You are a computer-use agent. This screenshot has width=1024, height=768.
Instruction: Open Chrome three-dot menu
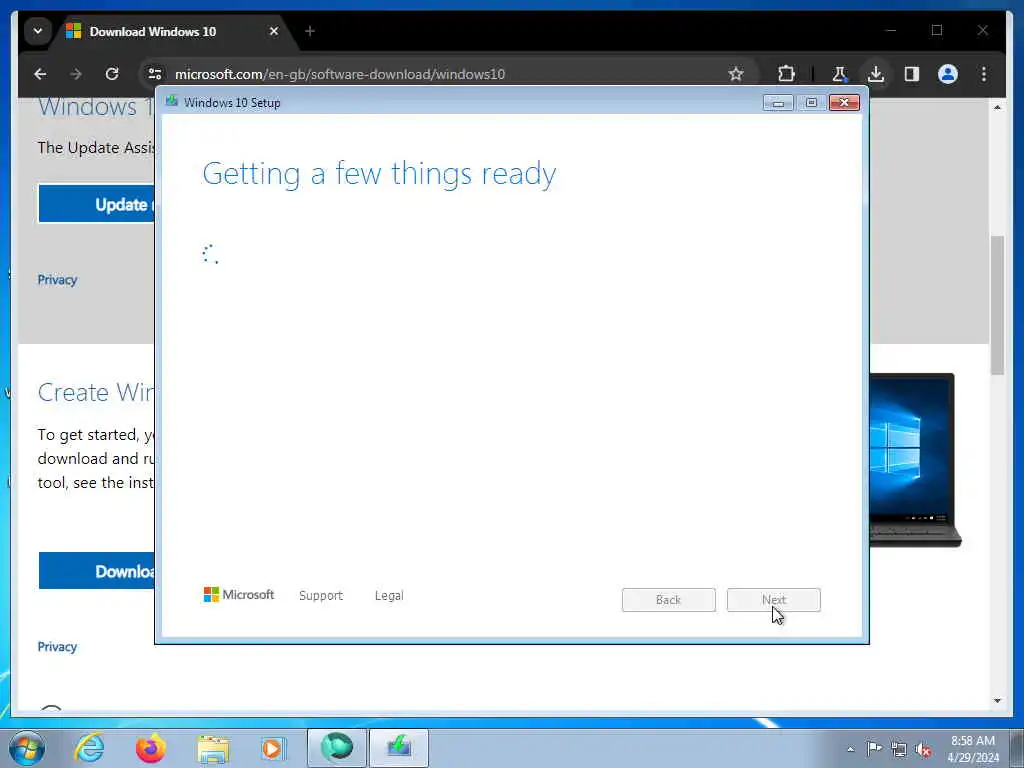coord(984,74)
